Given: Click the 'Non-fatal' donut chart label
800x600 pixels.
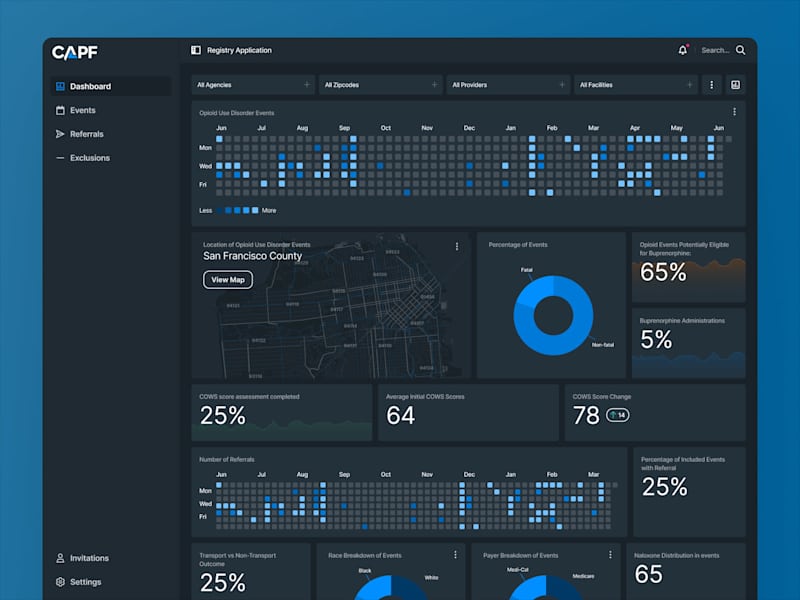Looking at the screenshot, I should point(603,345).
